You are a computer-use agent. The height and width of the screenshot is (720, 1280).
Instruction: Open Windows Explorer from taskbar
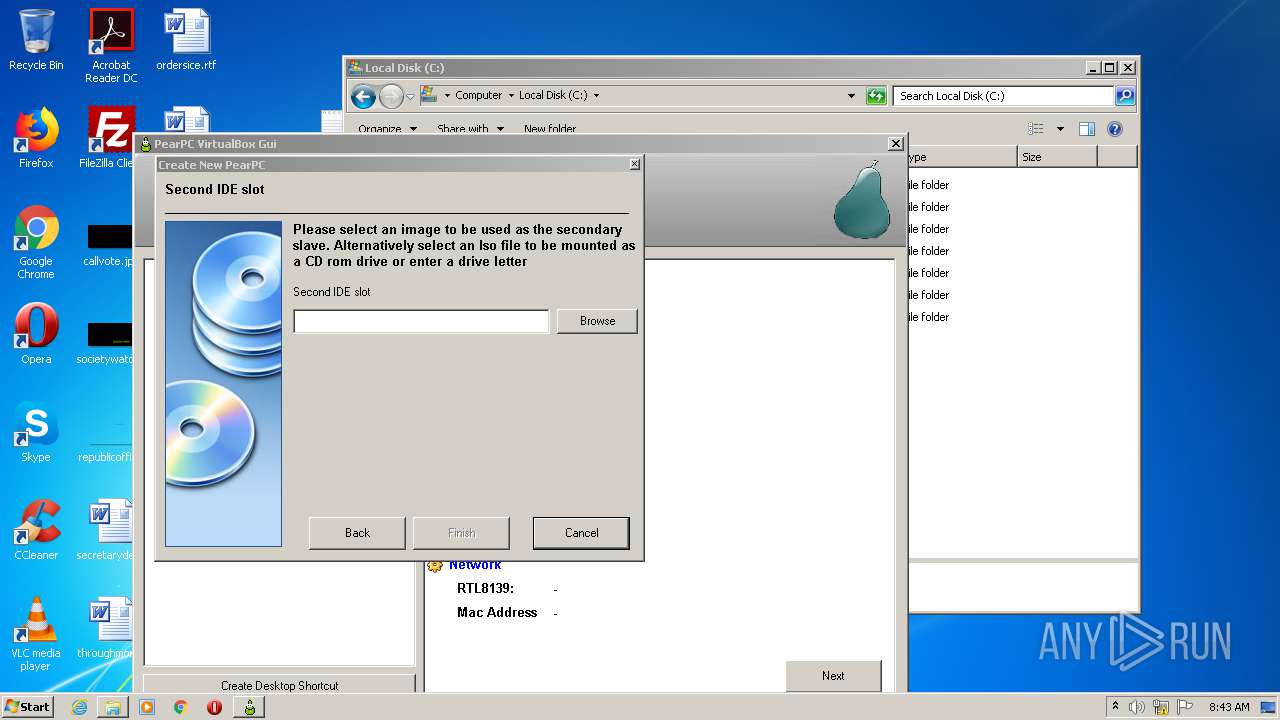coord(113,707)
